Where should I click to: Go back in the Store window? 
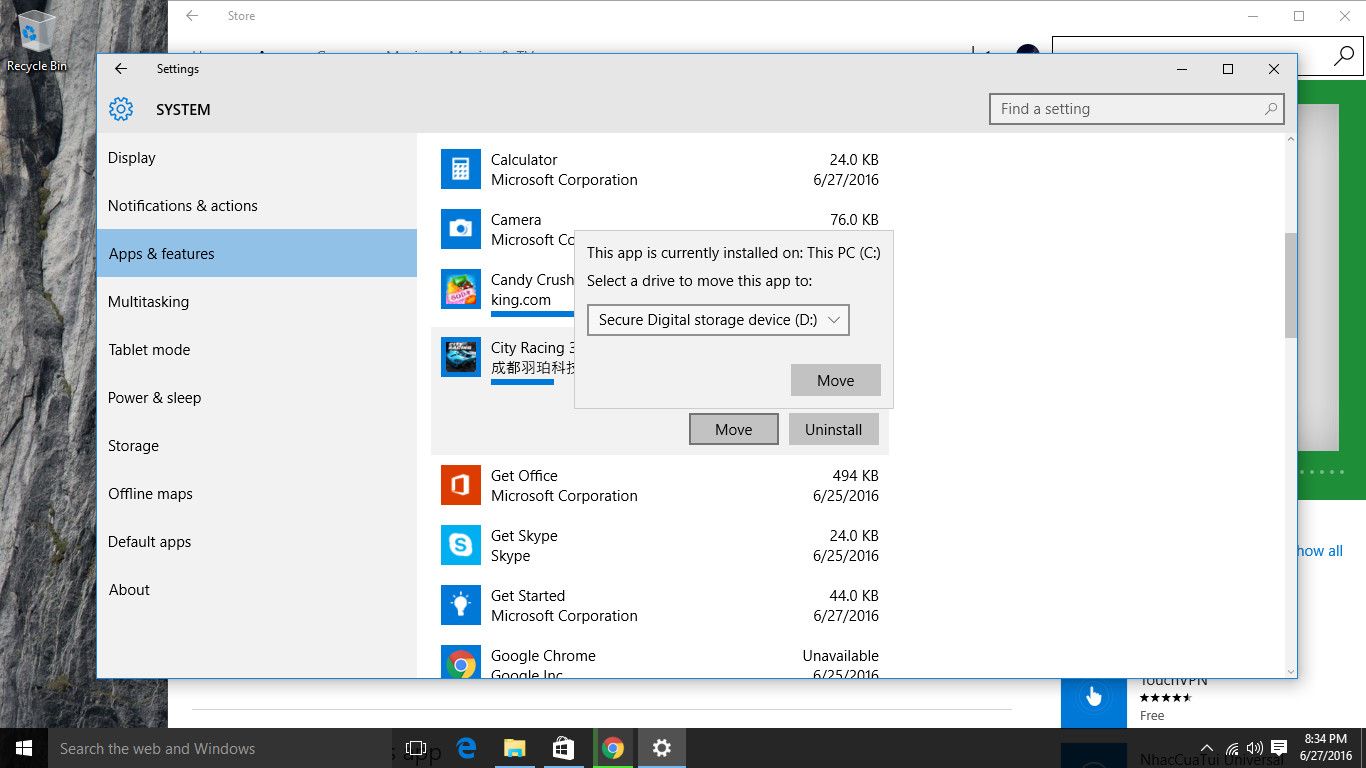(192, 16)
